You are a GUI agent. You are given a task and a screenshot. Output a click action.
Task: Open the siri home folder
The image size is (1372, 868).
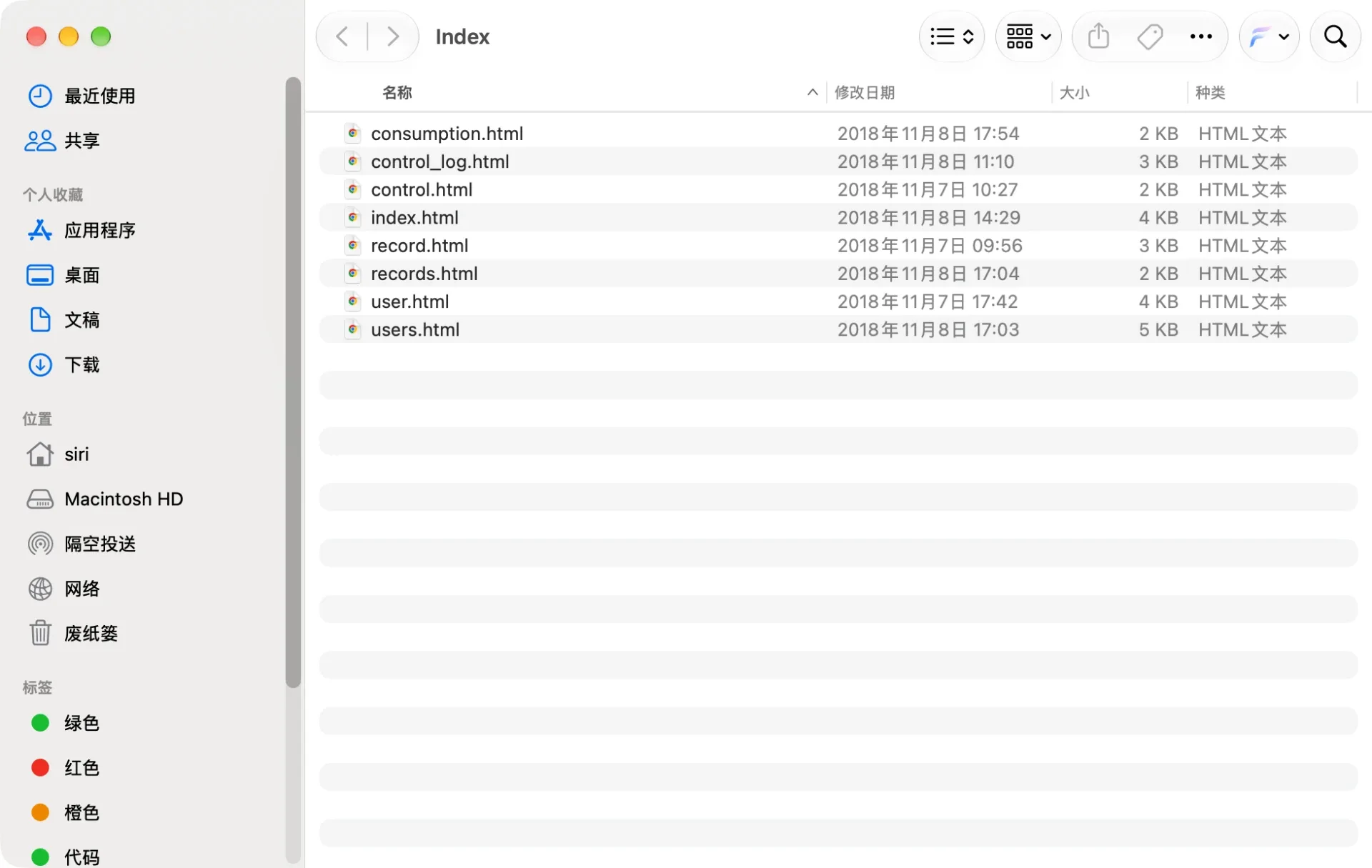(76, 454)
